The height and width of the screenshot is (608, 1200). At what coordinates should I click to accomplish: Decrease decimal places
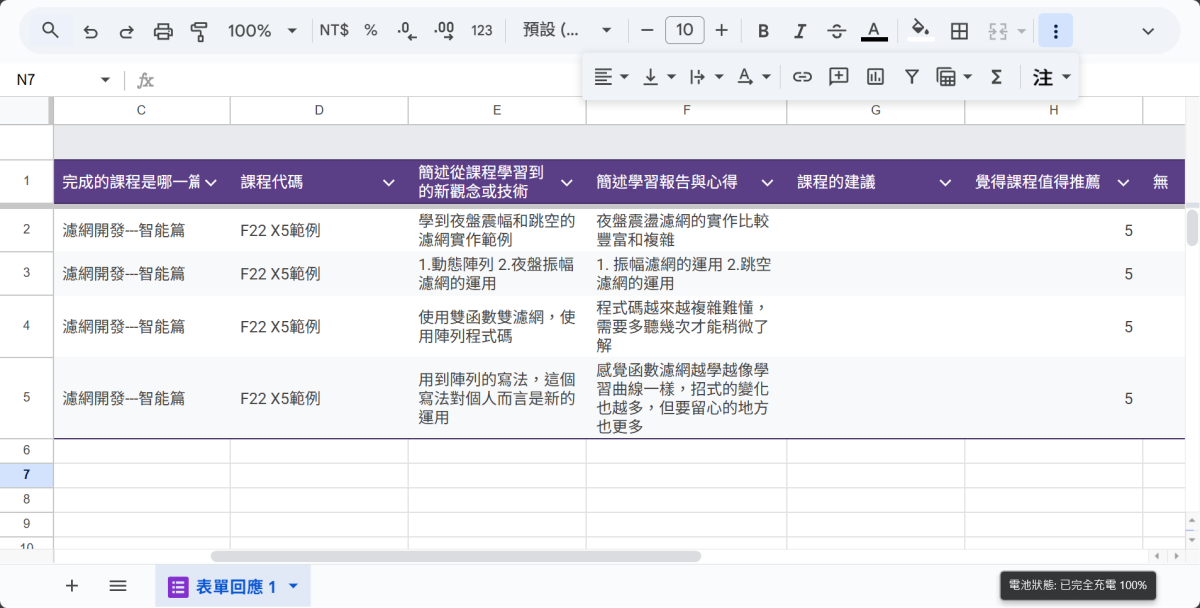[406, 31]
